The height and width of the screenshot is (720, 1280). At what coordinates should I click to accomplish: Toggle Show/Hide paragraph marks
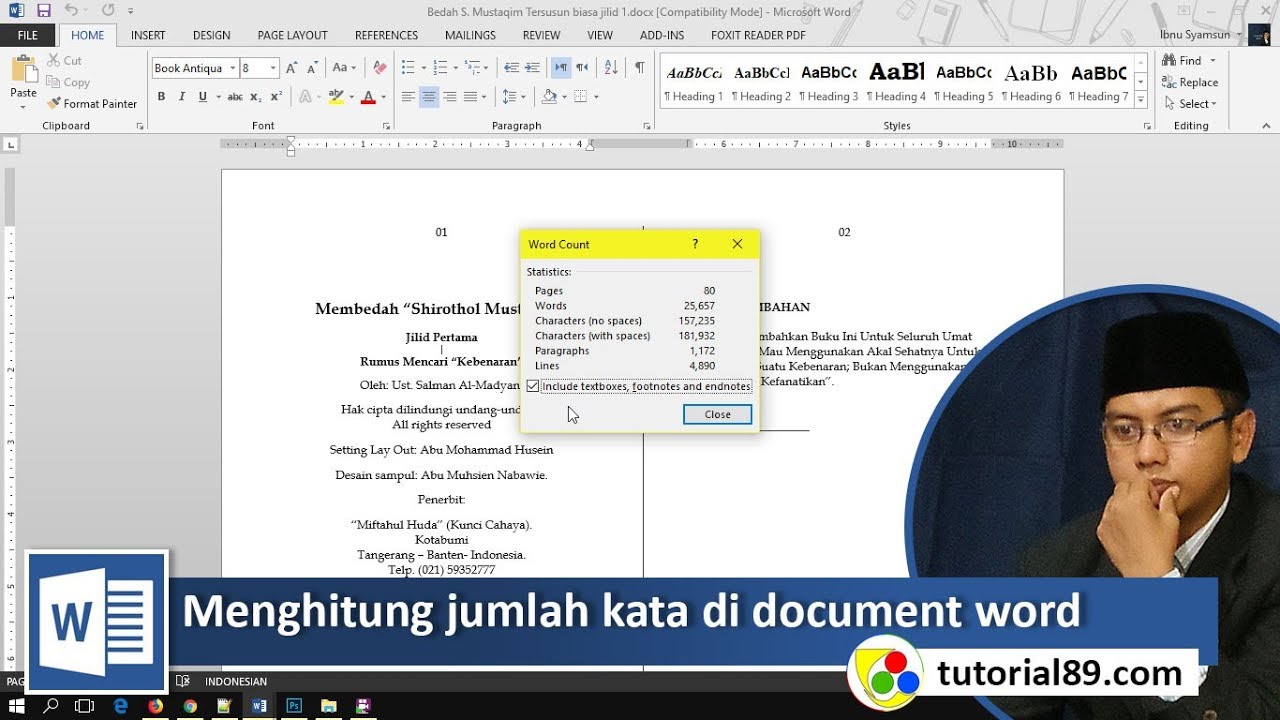click(x=639, y=68)
